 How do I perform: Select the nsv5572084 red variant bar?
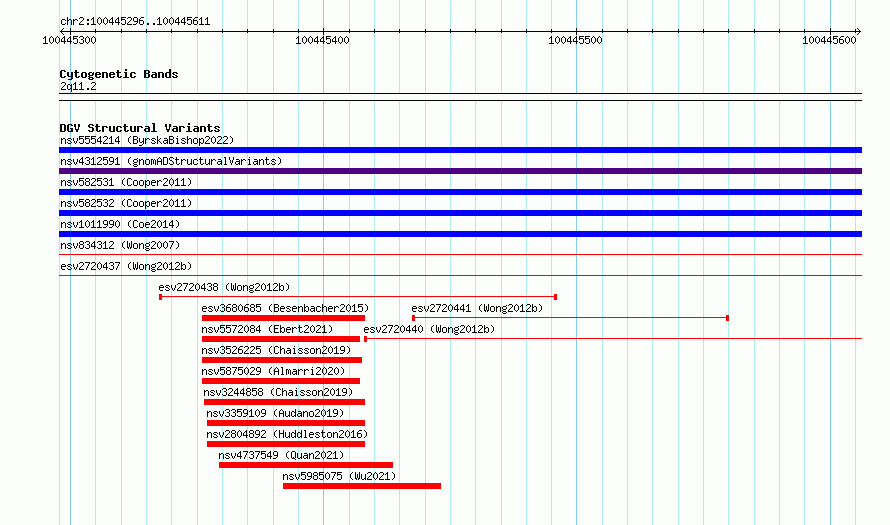tap(281, 339)
